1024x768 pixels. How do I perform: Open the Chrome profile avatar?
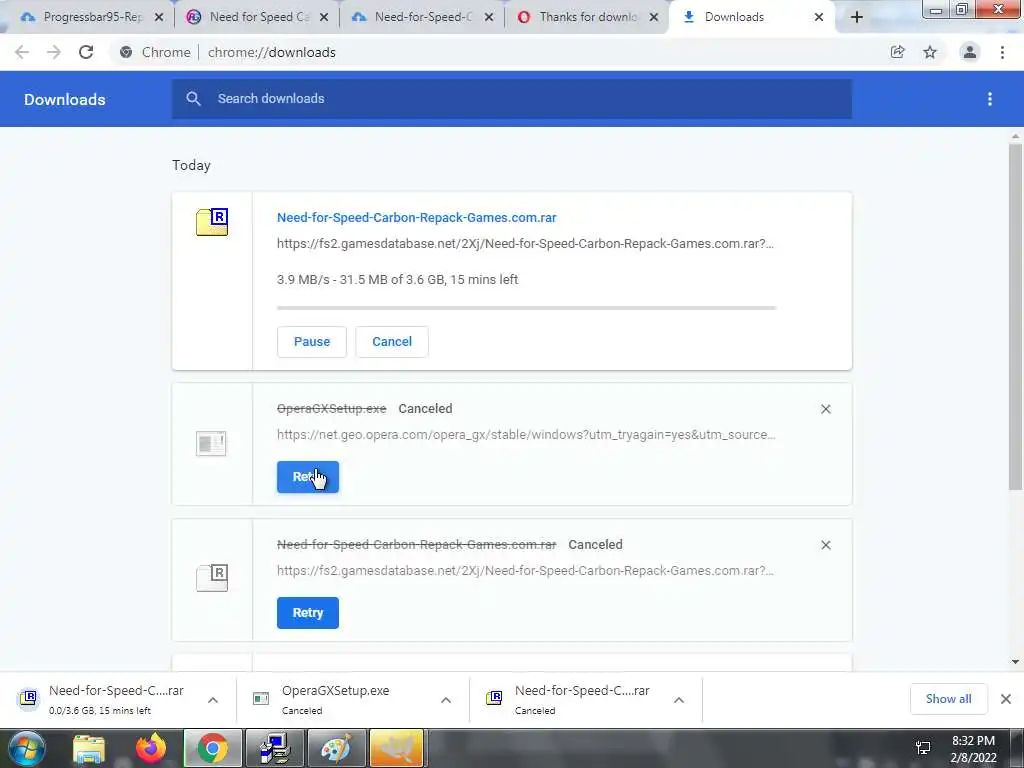970,52
